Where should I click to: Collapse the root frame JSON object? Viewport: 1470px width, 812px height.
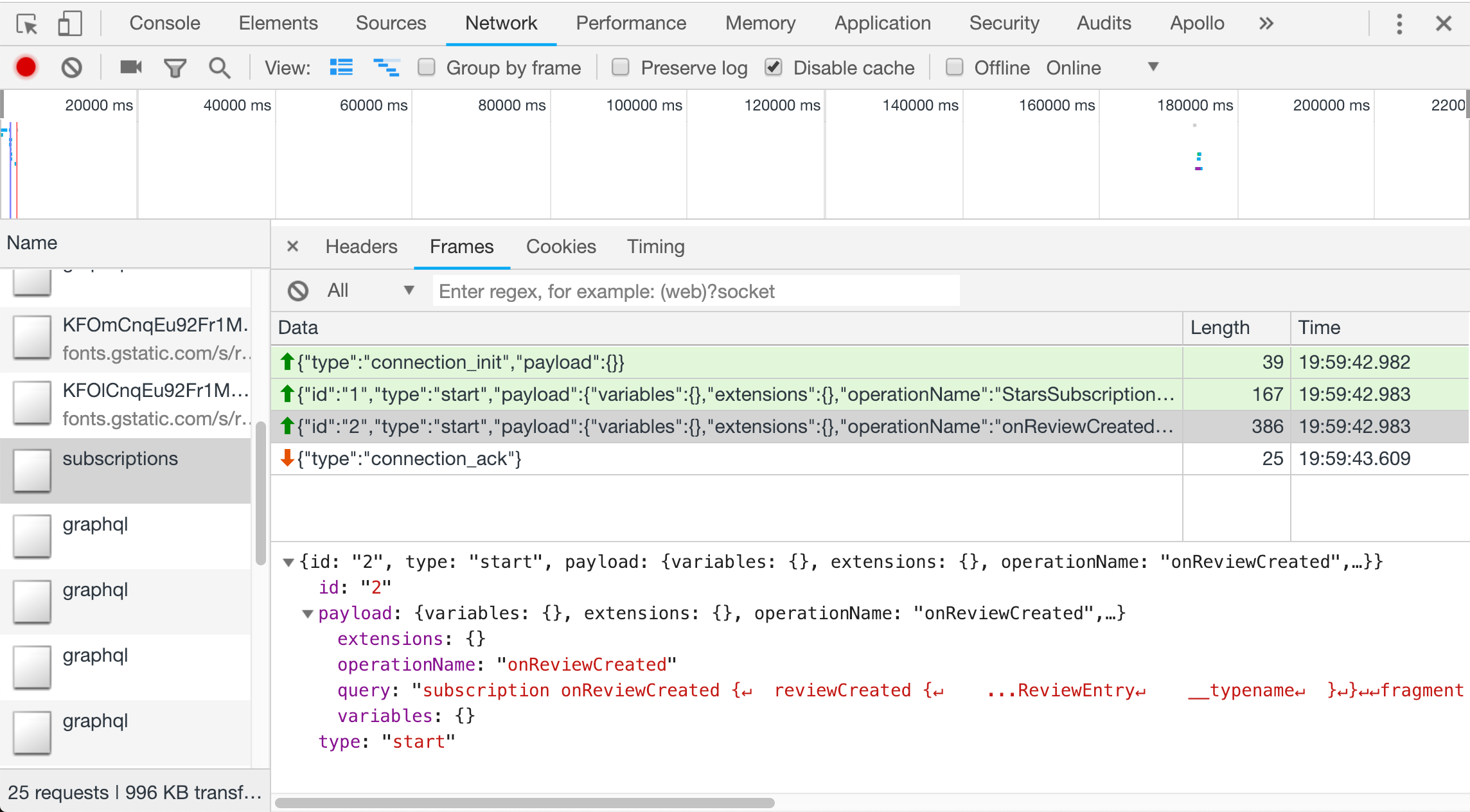[x=288, y=563]
